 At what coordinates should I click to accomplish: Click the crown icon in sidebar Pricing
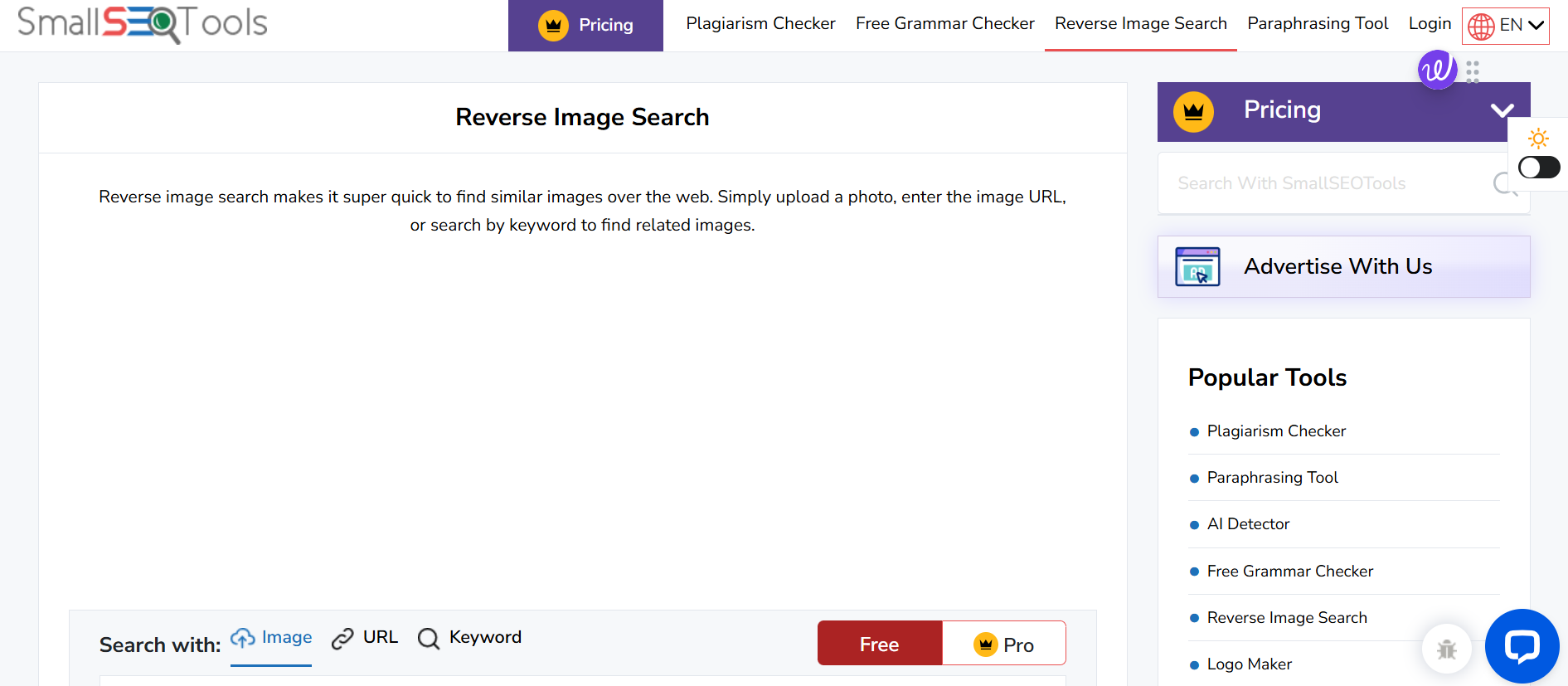click(1193, 111)
